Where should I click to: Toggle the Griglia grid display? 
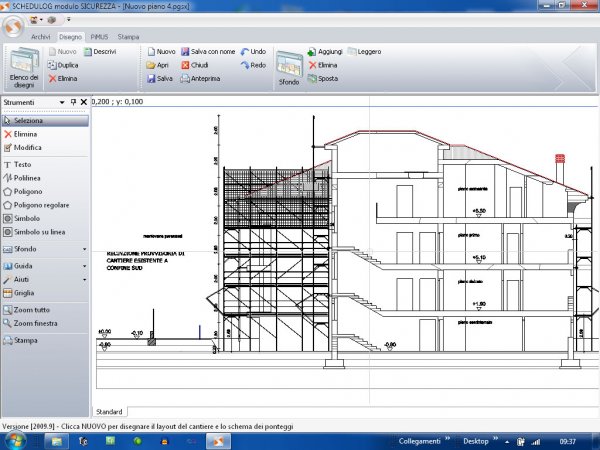(25, 294)
